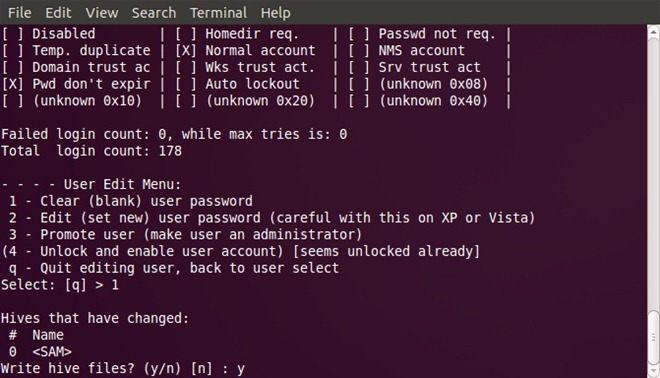Click the scrollbar down arrow
Viewport: 660px width, 378px height.
coord(653,372)
